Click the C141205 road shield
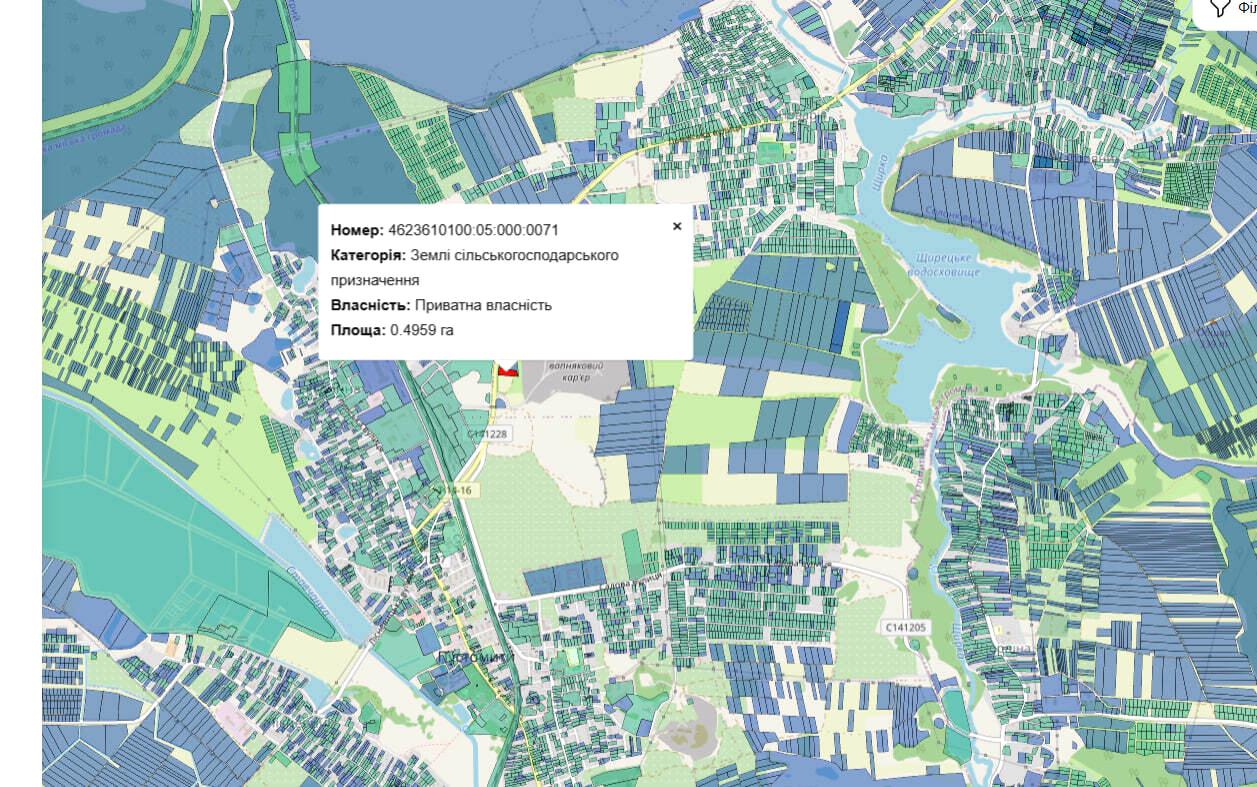 click(906, 626)
